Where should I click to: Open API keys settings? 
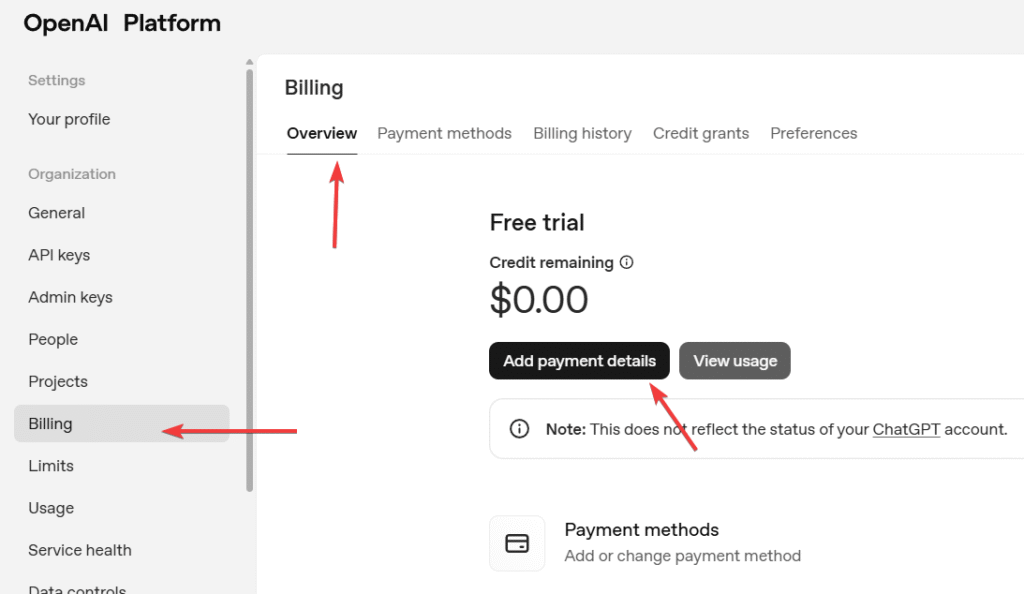pyautogui.click(x=59, y=255)
